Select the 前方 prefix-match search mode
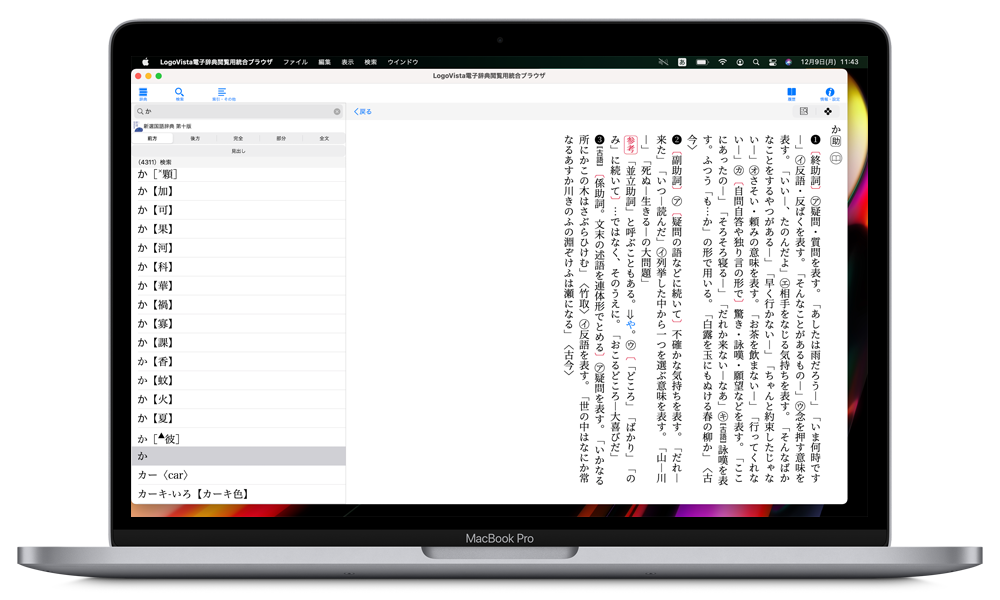The width and height of the screenshot is (1000, 600). (x=152, y=138)
